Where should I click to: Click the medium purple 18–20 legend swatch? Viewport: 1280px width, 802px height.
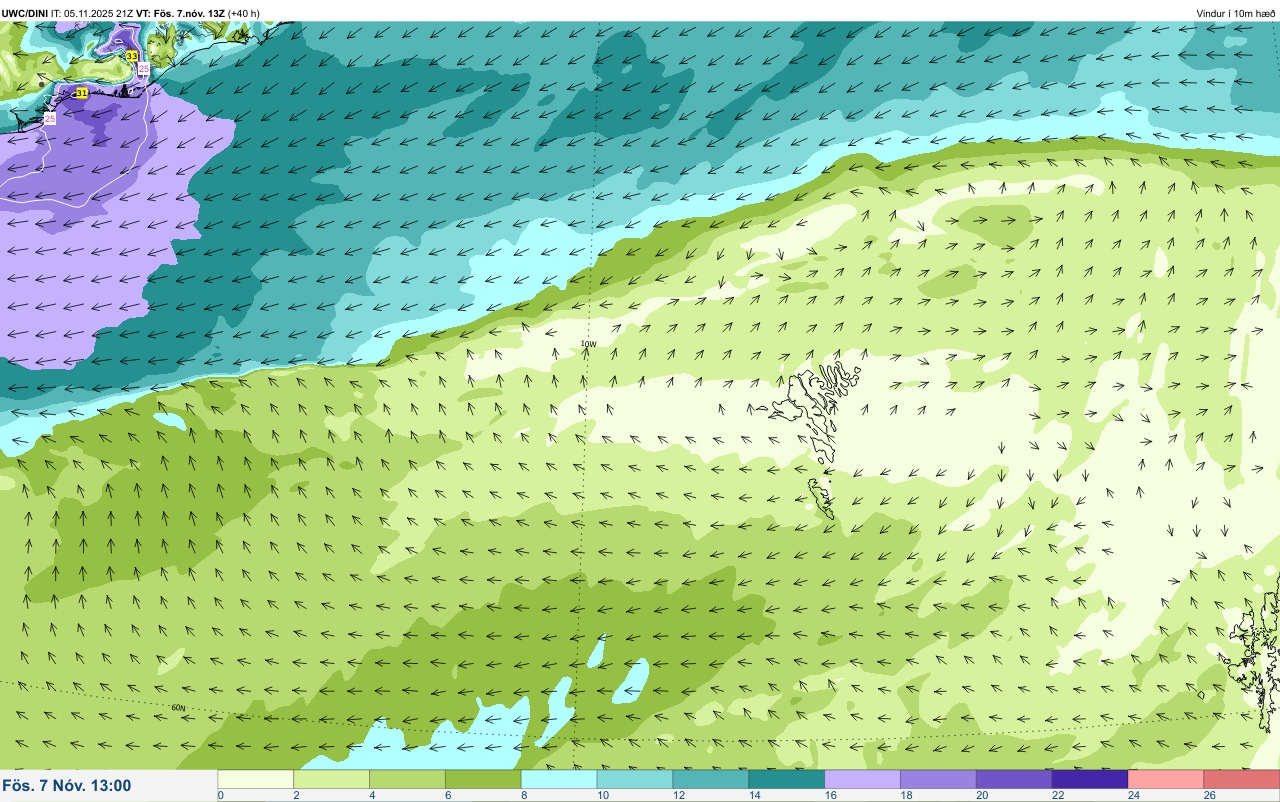(x=939, y=779)
